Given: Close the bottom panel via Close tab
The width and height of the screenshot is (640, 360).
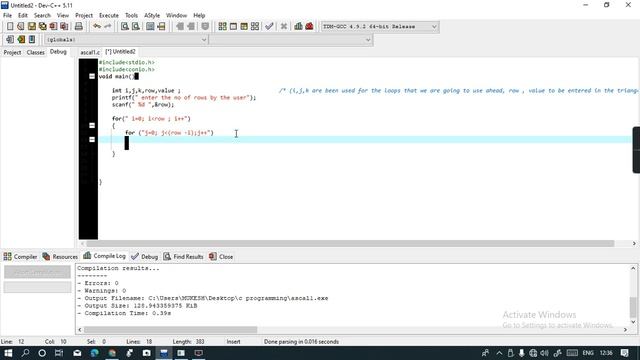Looking at the screenshot, I should tap(221, 257).
